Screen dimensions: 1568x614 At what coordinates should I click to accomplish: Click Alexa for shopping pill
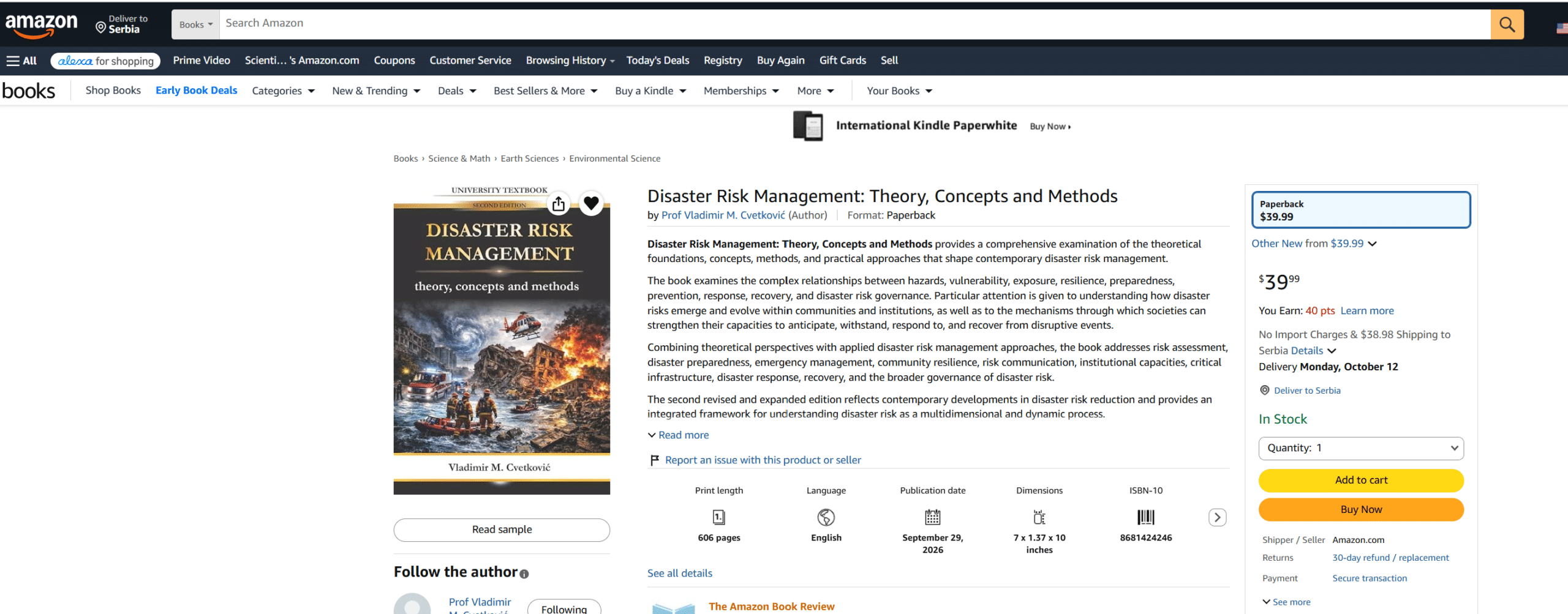point(105,61)
